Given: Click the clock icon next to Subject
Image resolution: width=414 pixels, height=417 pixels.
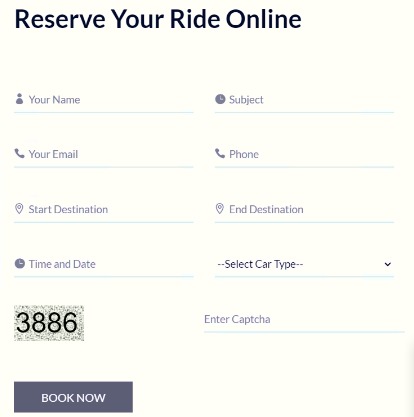Looking at the screenshot, I should [x=220, y=99].
